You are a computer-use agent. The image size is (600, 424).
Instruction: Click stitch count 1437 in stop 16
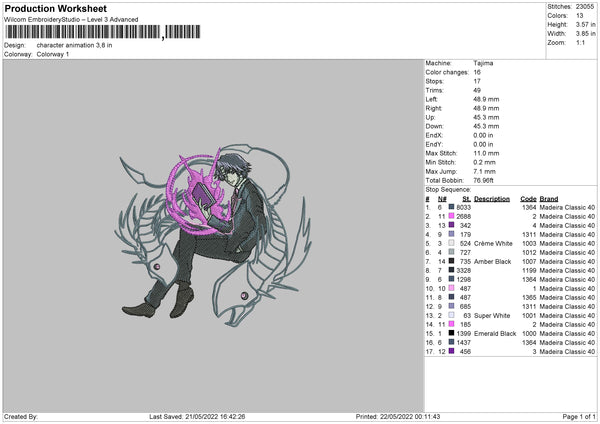(x=463, y=342)
